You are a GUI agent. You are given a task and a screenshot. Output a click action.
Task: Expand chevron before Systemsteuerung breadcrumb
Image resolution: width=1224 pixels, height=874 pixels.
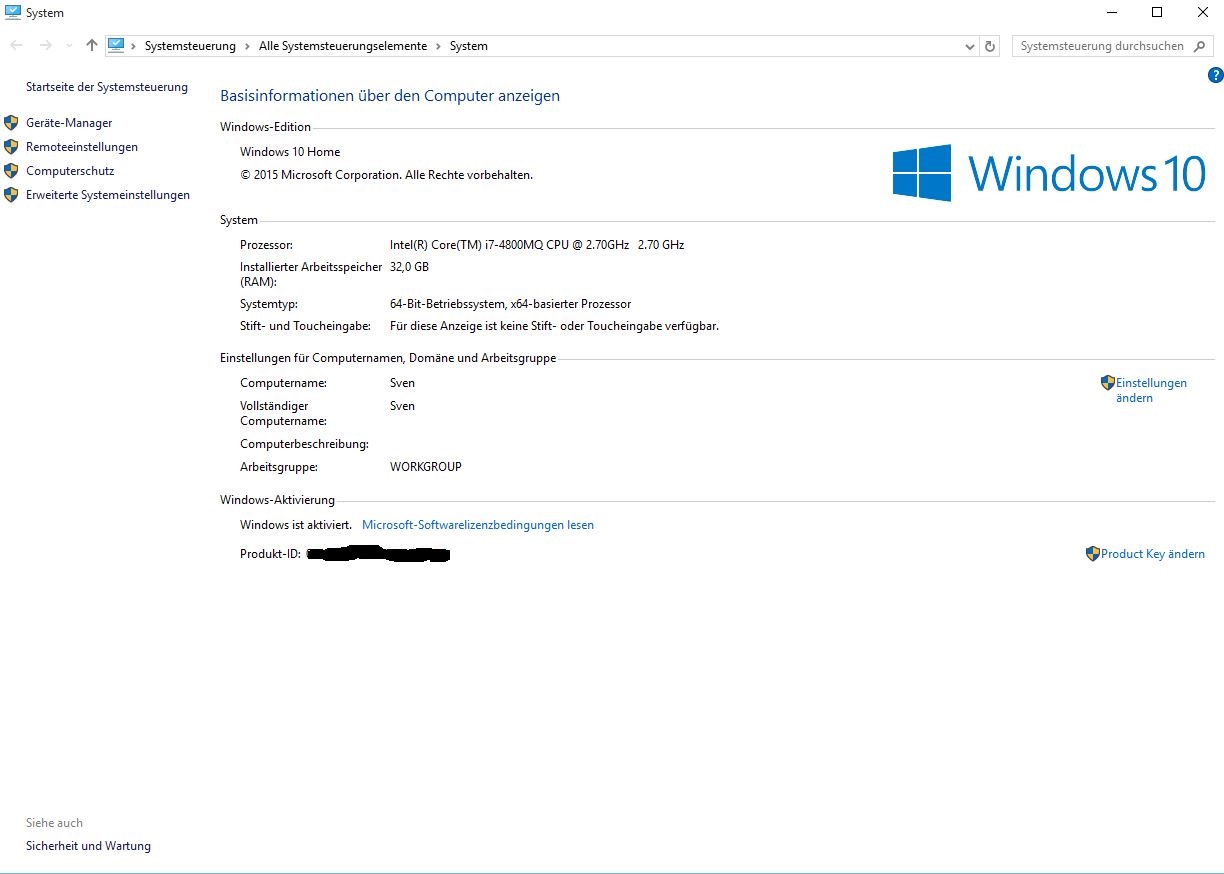[133, 46]
